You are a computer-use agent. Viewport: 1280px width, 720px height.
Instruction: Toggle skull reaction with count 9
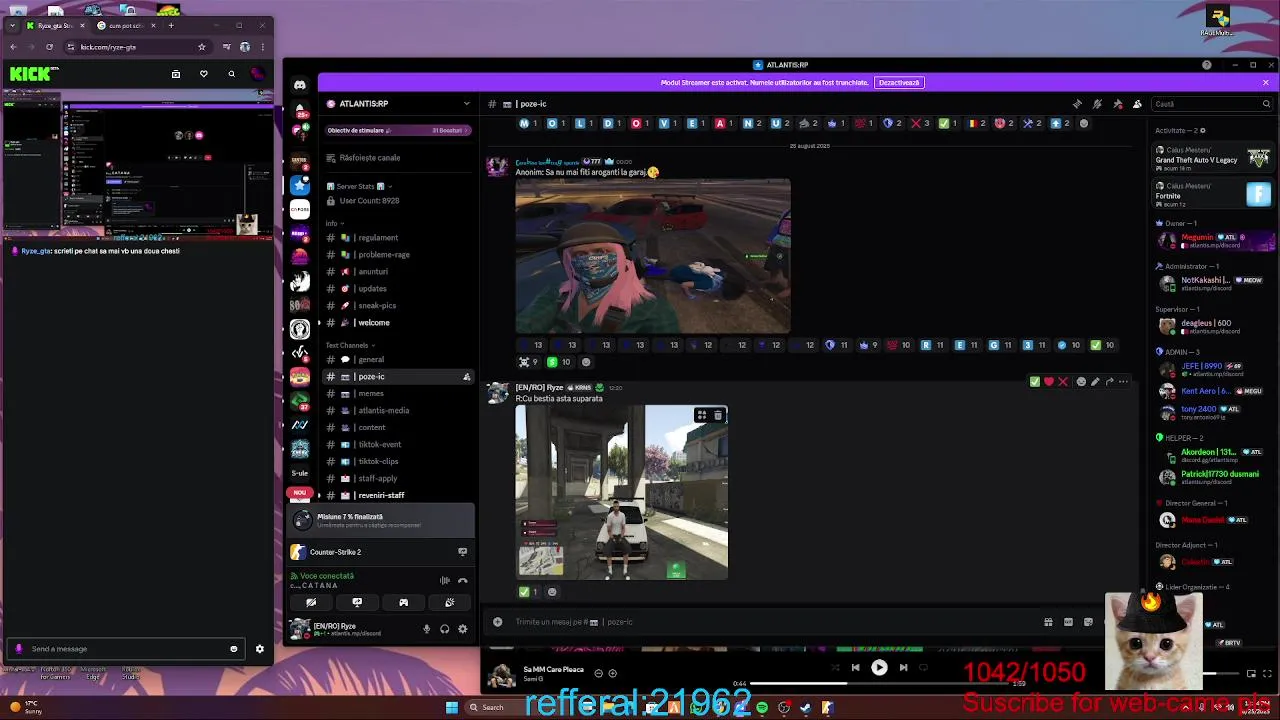(x=528, y=362)
